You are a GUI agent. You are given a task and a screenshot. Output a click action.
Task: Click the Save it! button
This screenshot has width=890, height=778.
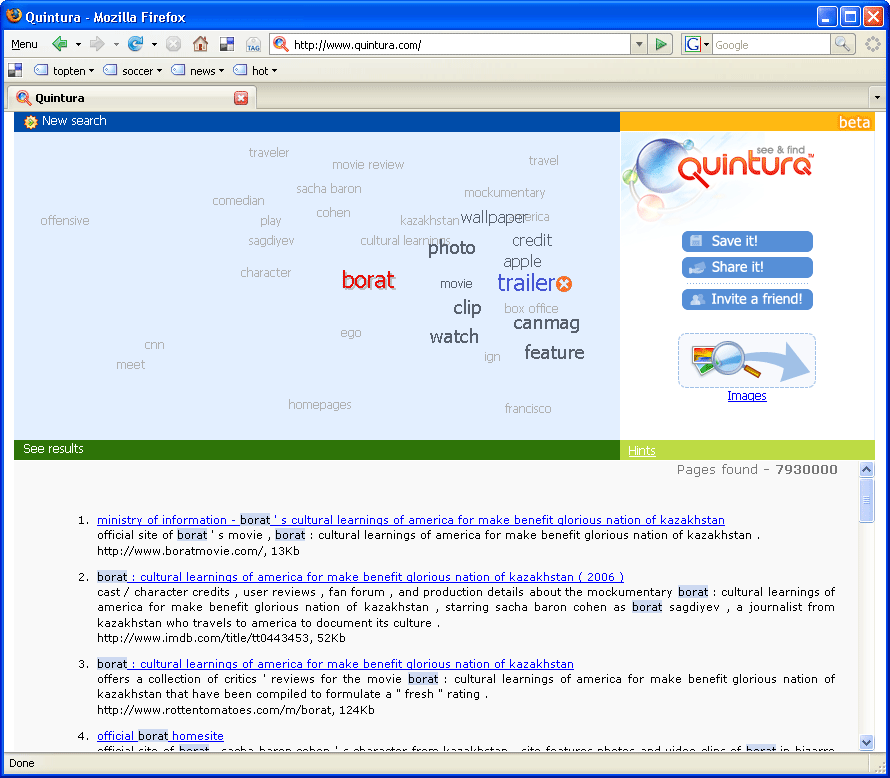[747, 241]
